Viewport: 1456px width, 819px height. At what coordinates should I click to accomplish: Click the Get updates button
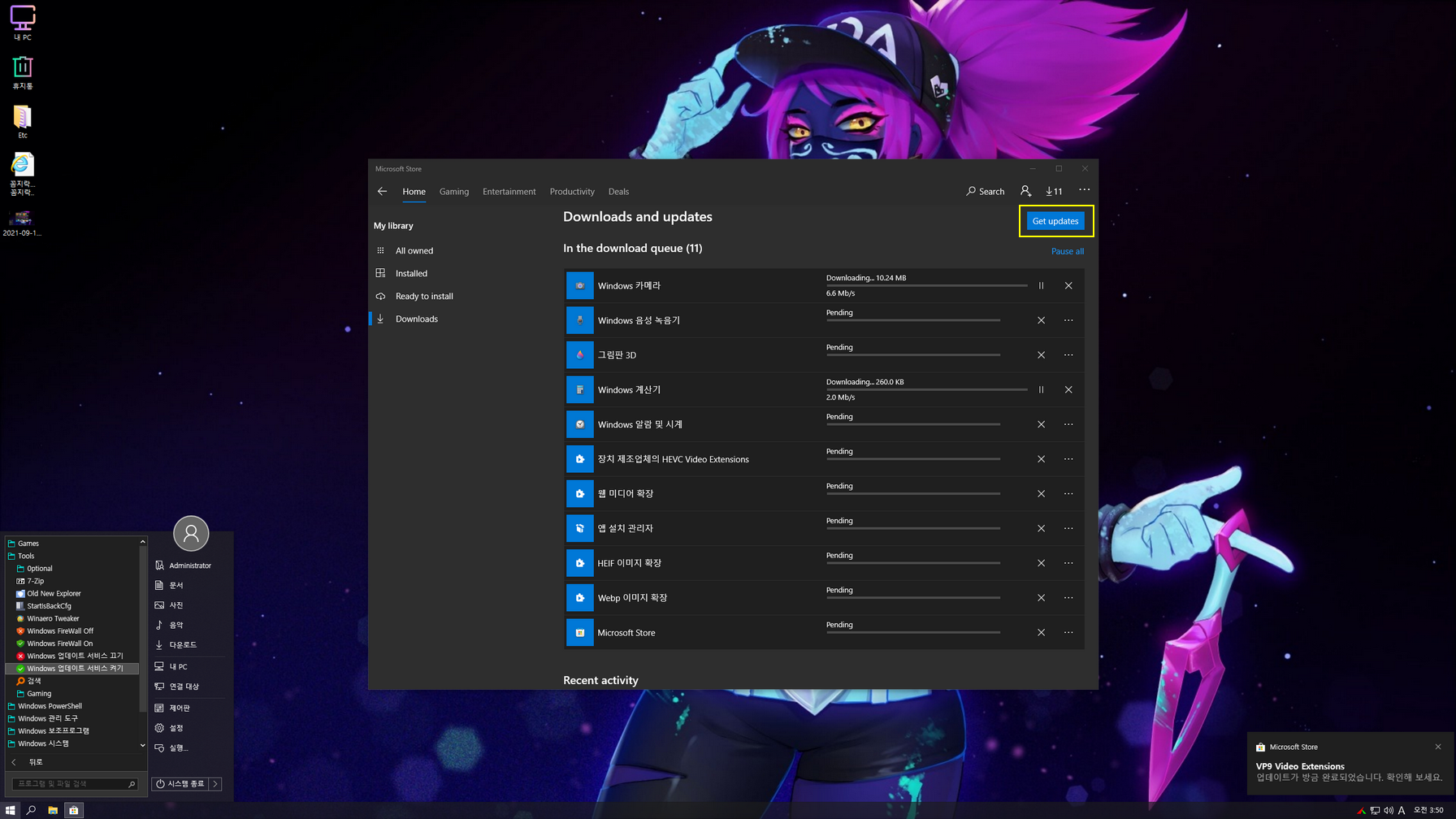(1055, 221)
